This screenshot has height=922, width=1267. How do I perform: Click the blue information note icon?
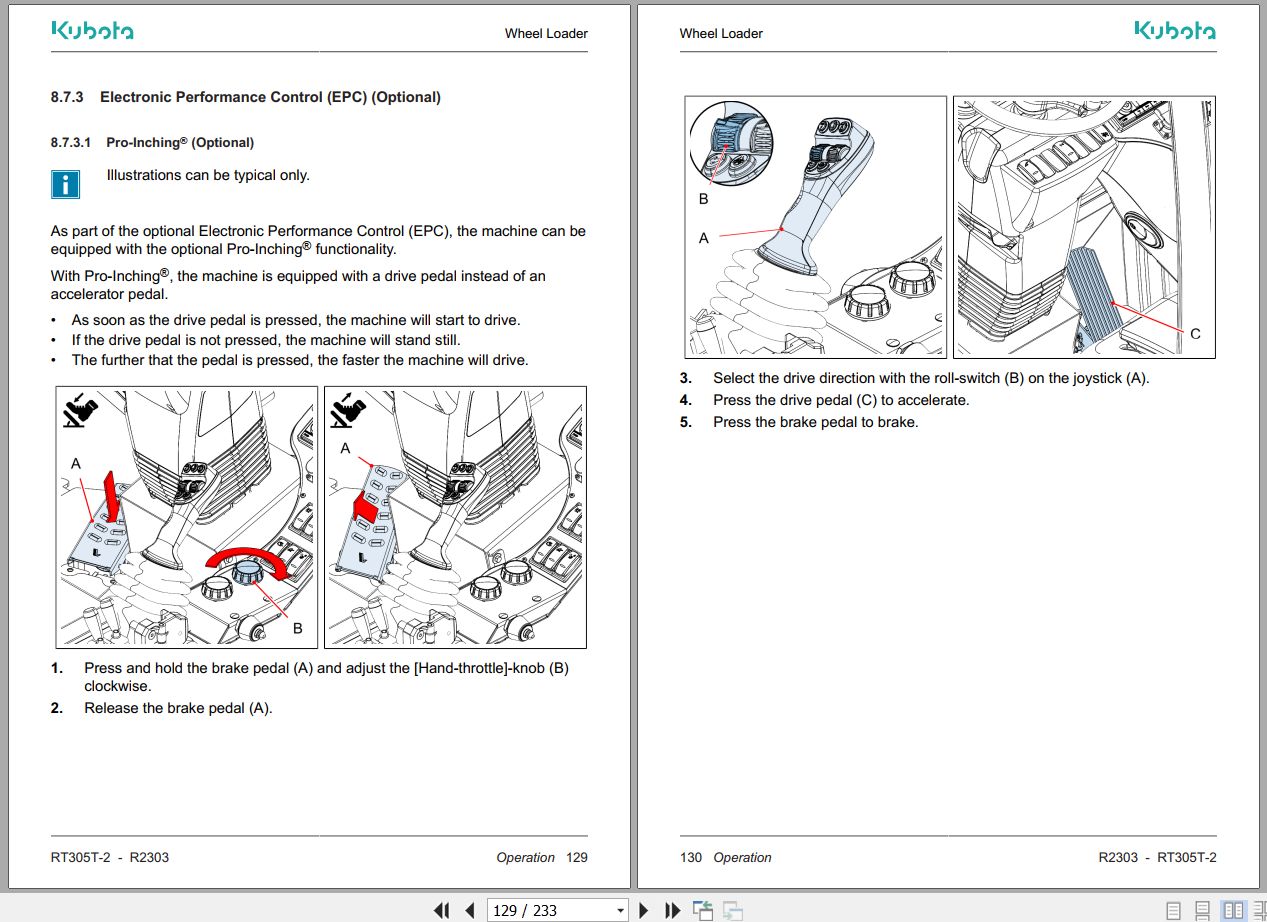point(65,184)
